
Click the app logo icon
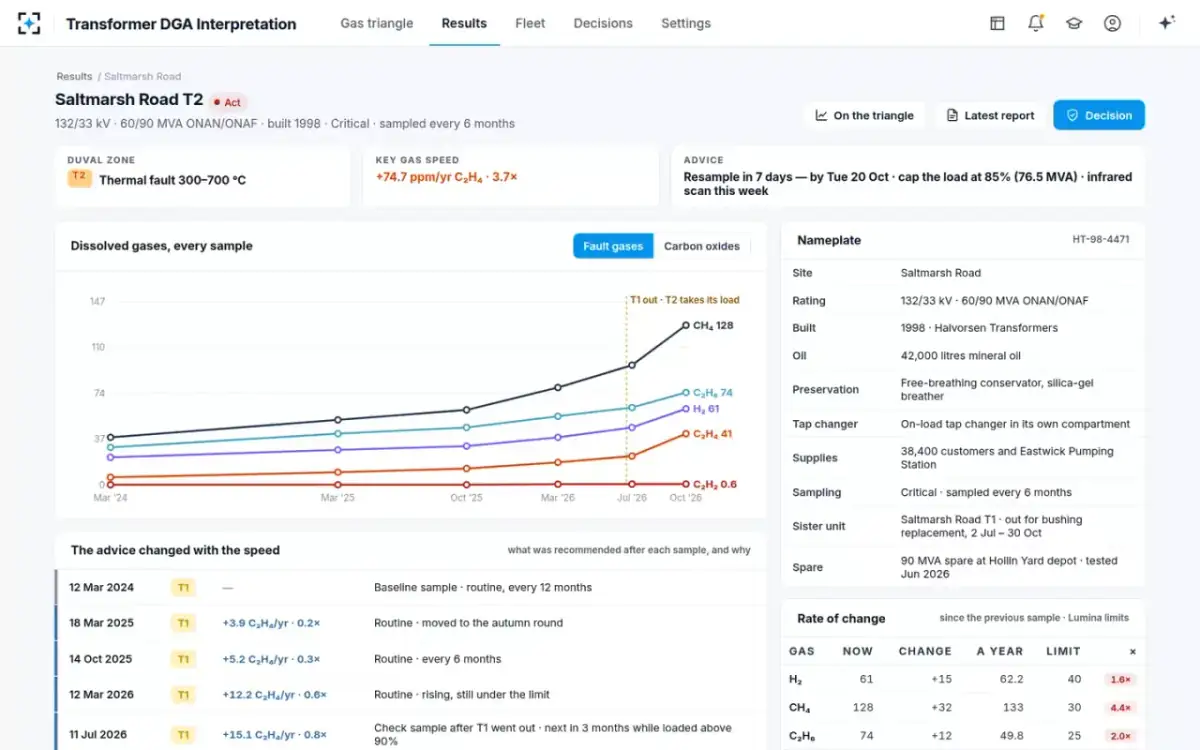click(x=29, y=23)
